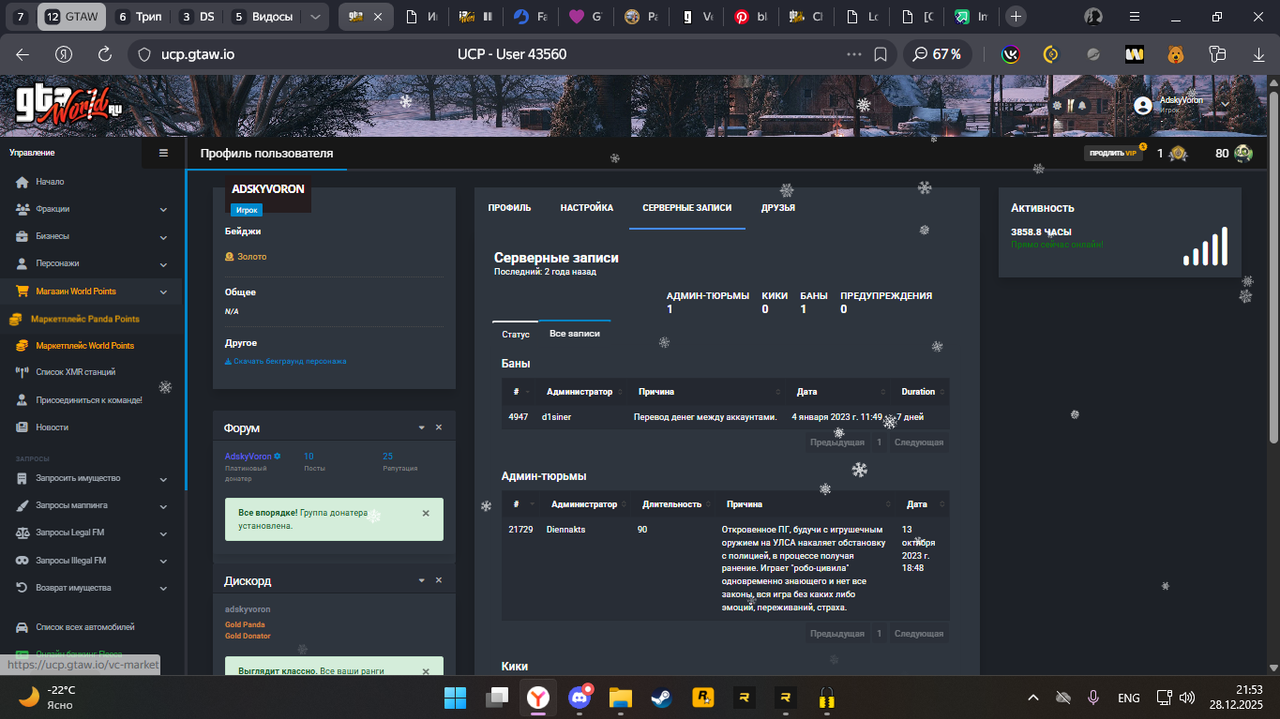
Task: Bookmark this page icon
Action: coord(880,54)
